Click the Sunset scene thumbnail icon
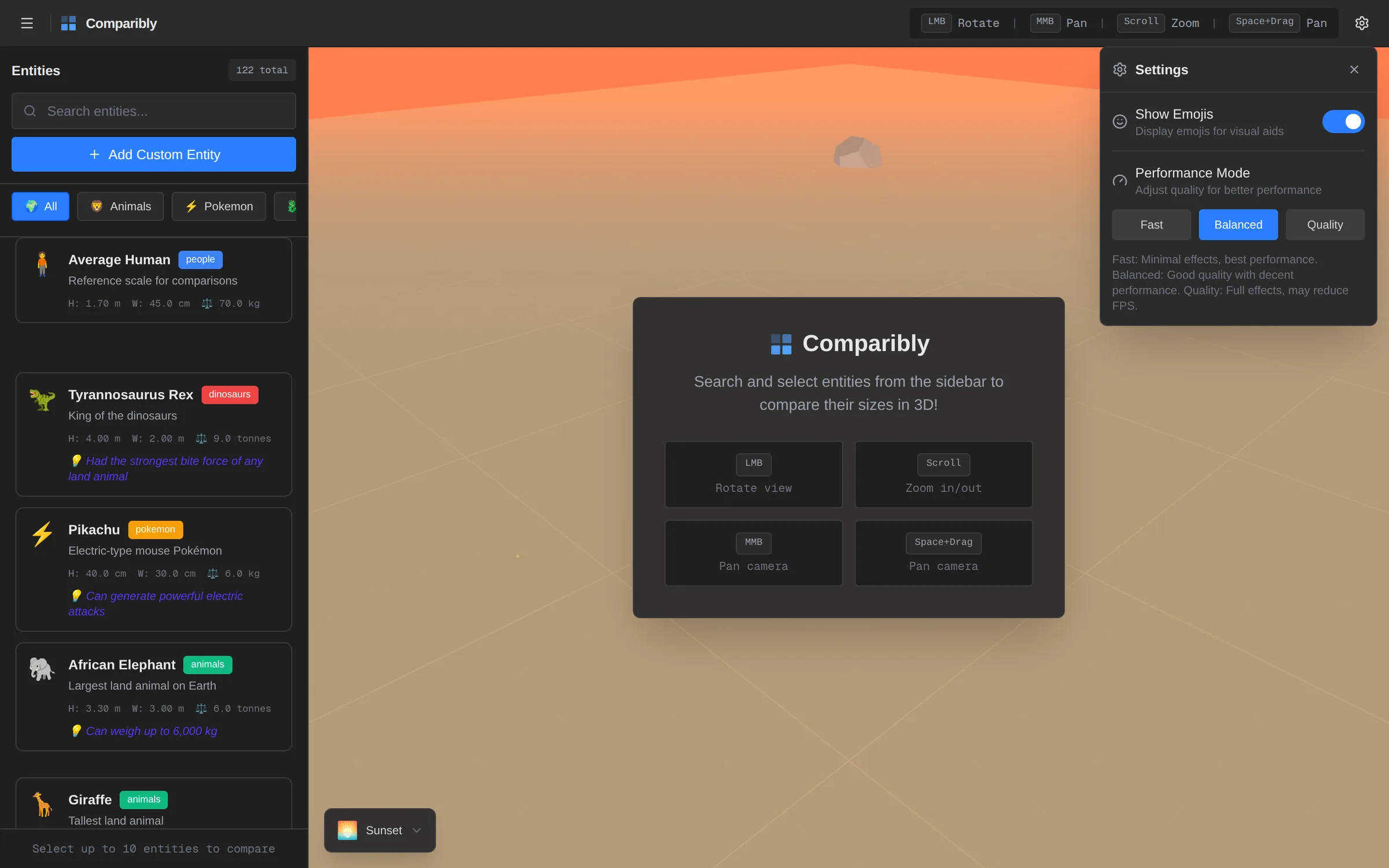Image resolution: width=1389 pixels, height=868 pixels. click(347, 830)
